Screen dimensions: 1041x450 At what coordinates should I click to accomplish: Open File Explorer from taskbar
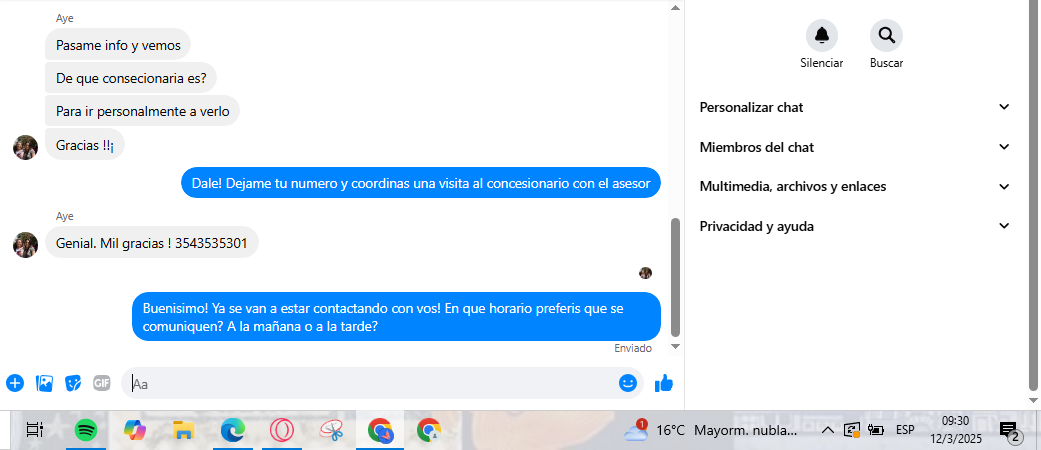(183, 430)
